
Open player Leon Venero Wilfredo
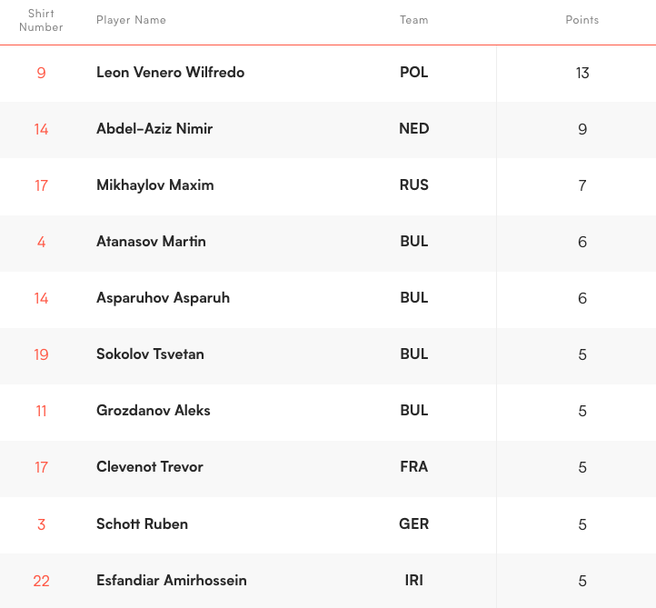[x=170, y=73]
